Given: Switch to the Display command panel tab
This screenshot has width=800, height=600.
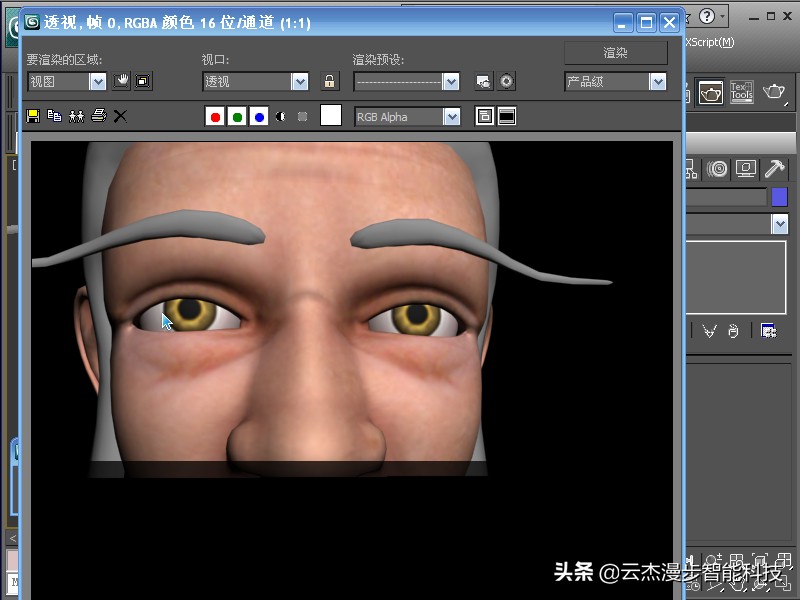Looking at the screenshot, I should (745, 169).
